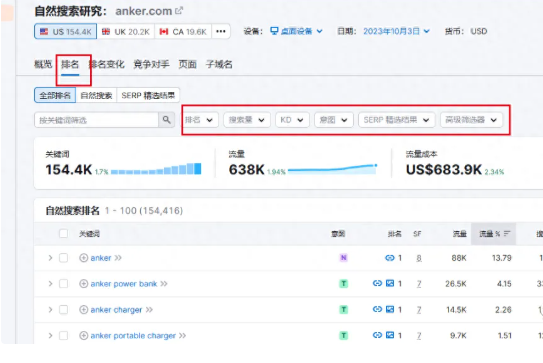543x363 pixels.
Task: Select the 全部排名 filter toggle
Action: click(x=55, y=95)
